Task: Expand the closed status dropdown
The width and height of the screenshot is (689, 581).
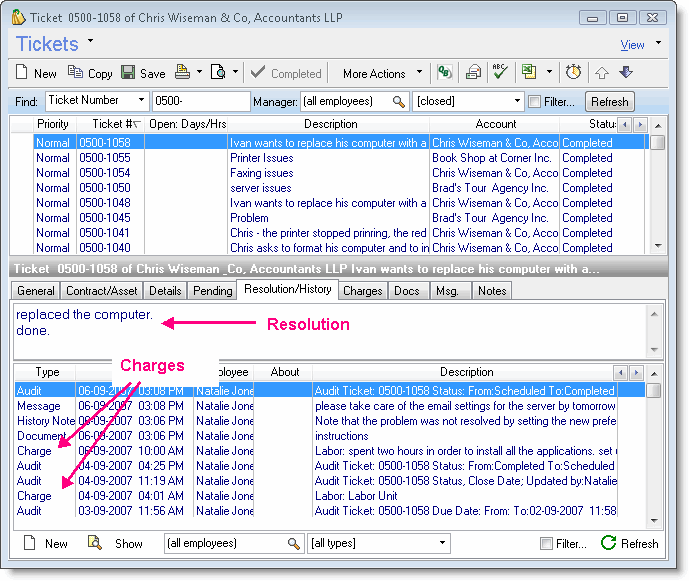Action: click(x=517, y=101)
